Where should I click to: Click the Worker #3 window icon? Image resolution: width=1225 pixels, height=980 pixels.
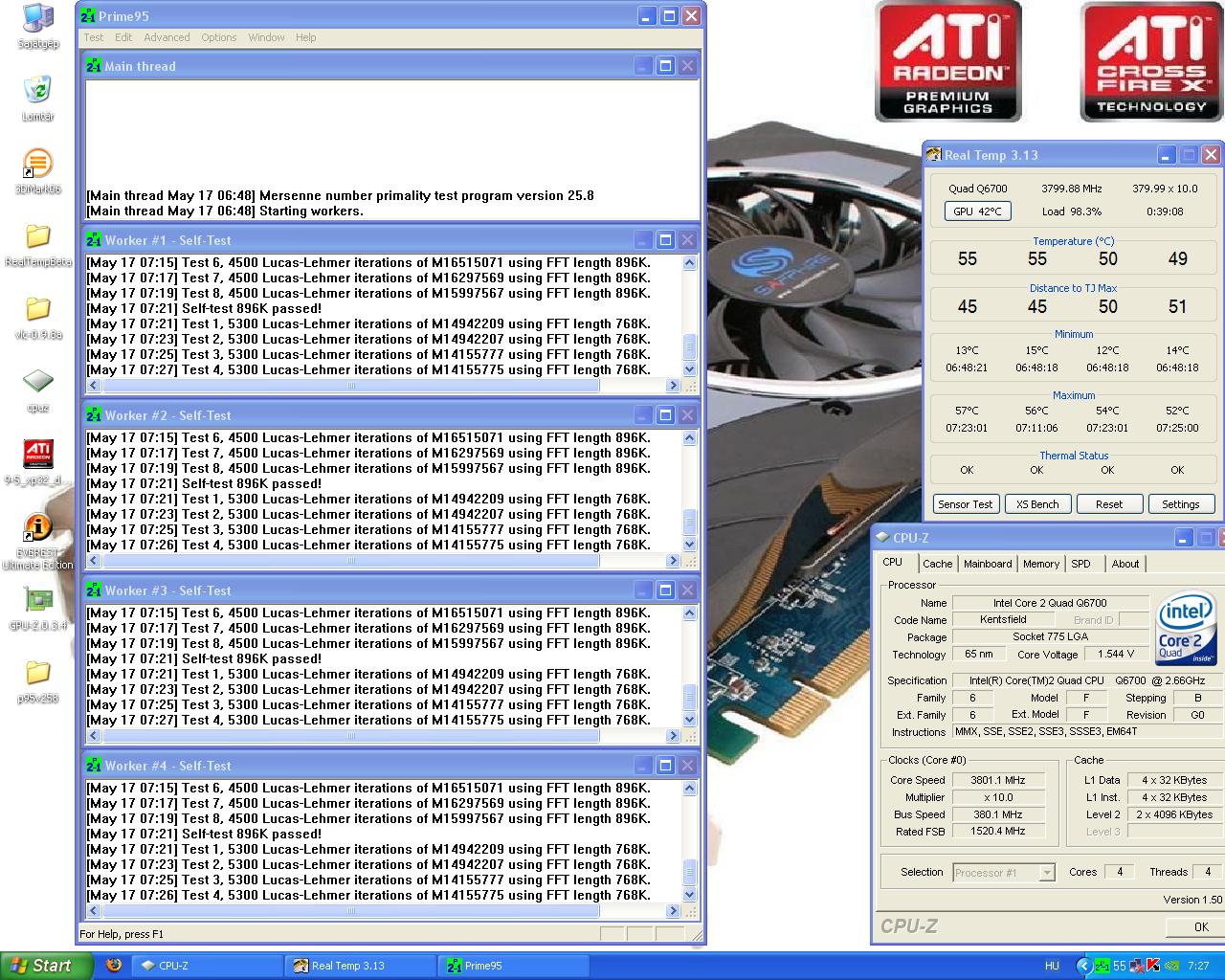[x=94, y=590]
